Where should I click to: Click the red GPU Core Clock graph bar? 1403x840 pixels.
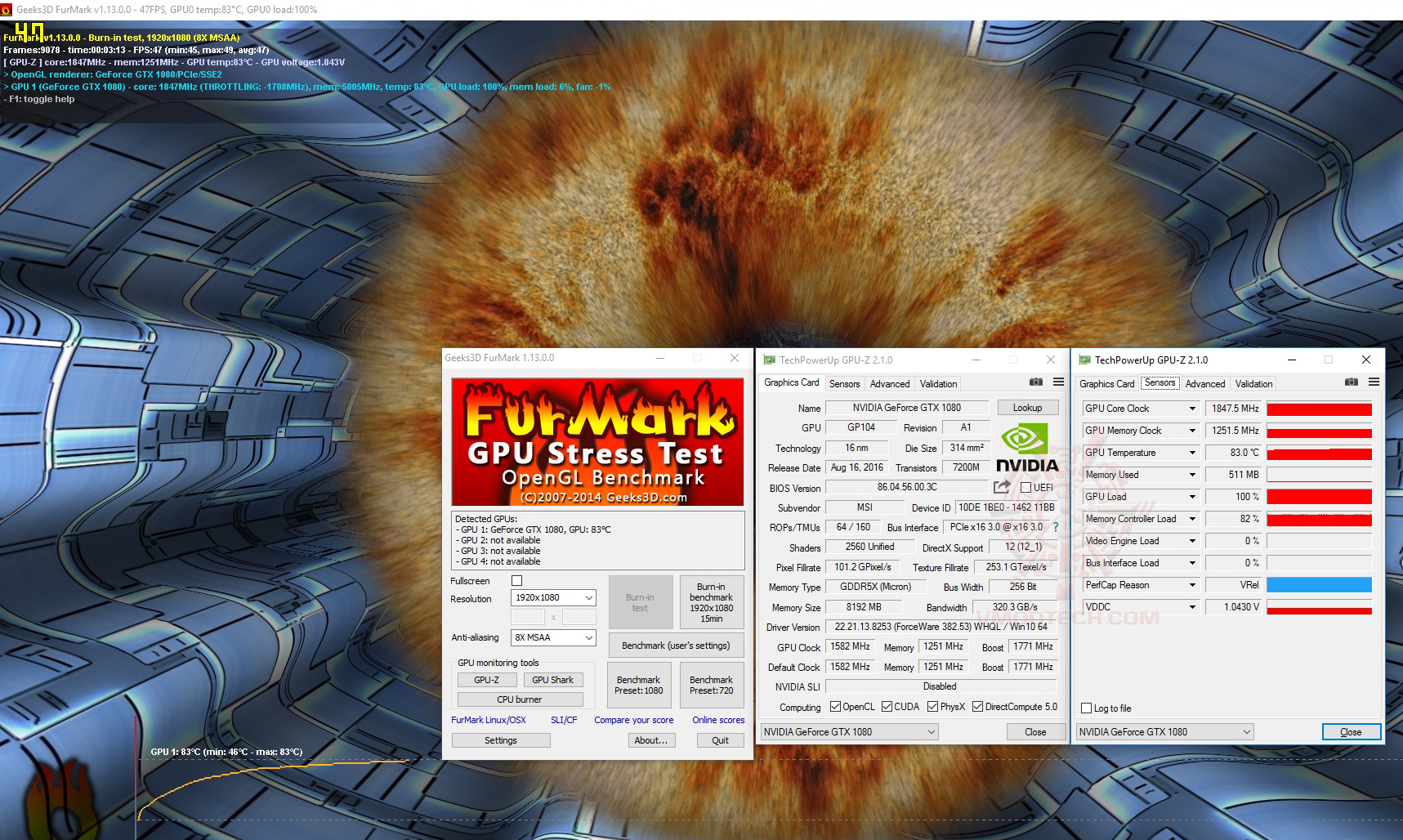(1319, 409)
